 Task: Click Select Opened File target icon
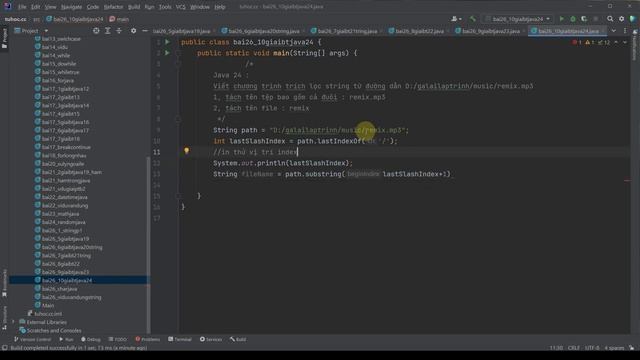(96, 31)
